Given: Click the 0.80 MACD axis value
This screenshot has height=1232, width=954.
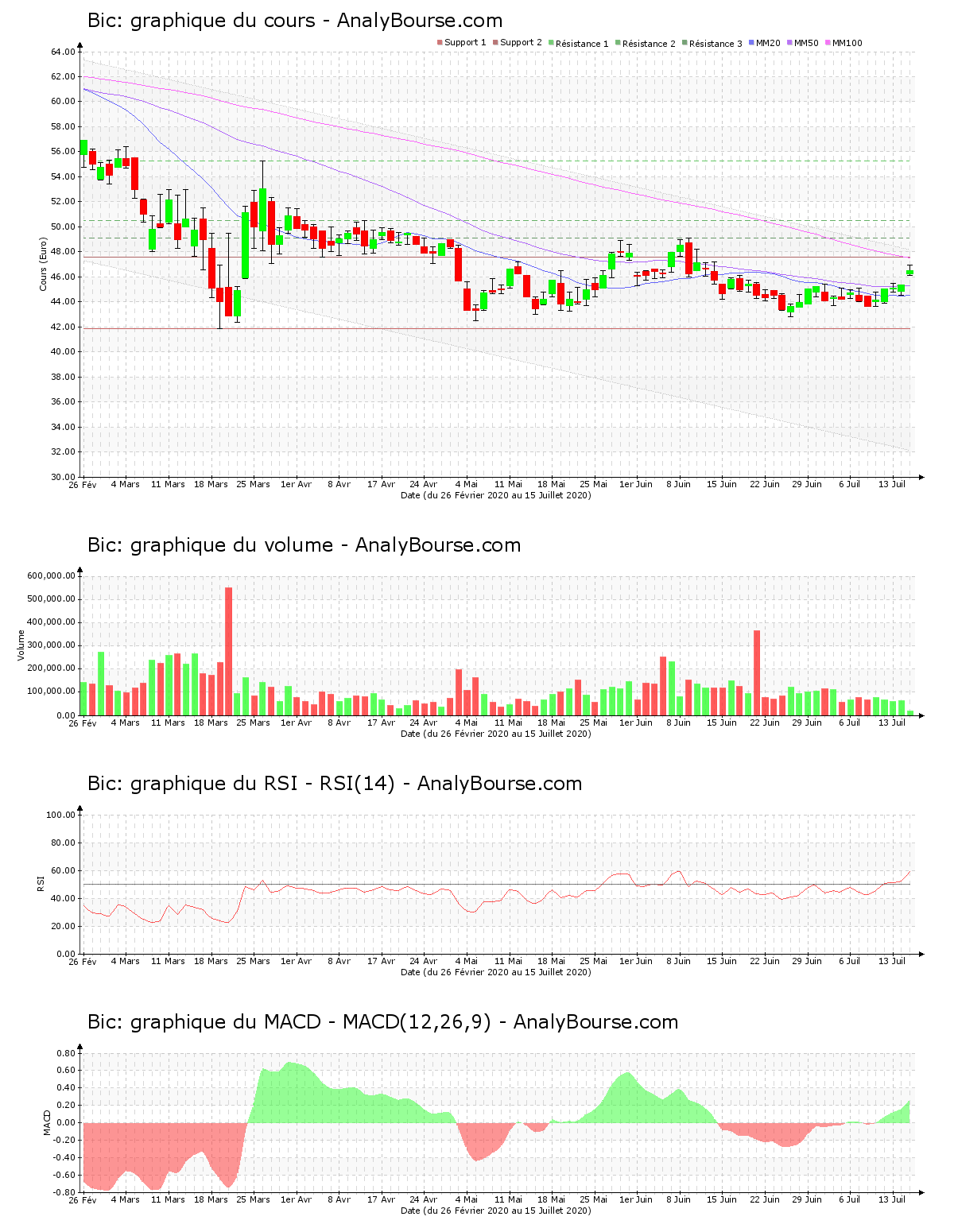Looking at the screenshot, I should click(66, 1053).
